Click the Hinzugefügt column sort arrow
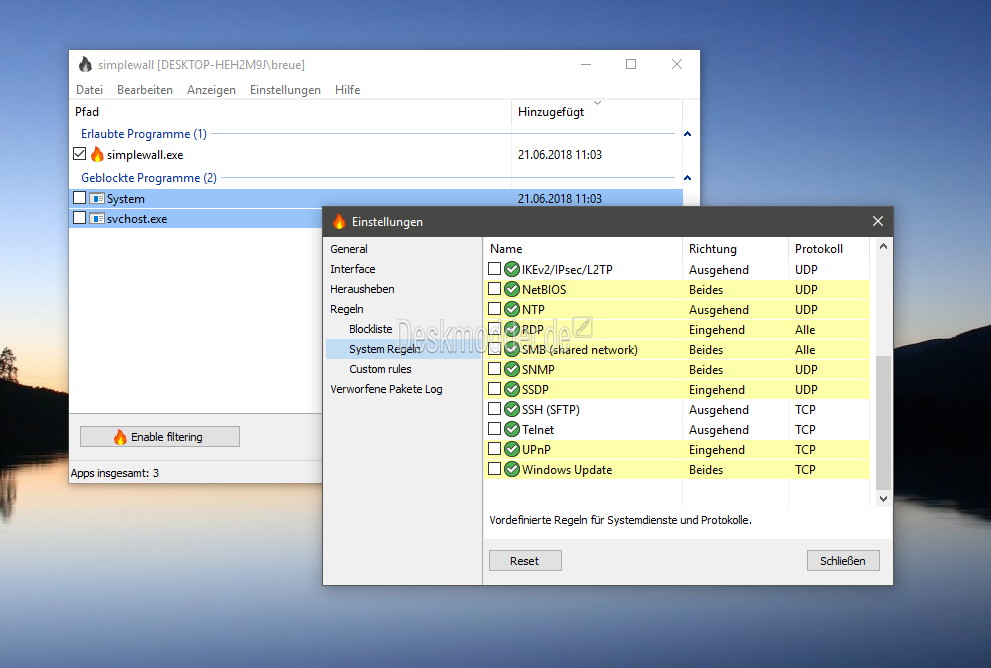This screenshot has width=991, height=668. [597, 102]
